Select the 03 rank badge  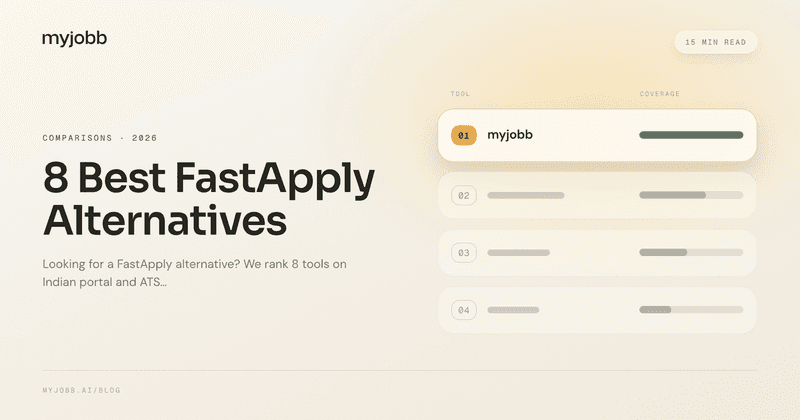[x=463, y=253]
